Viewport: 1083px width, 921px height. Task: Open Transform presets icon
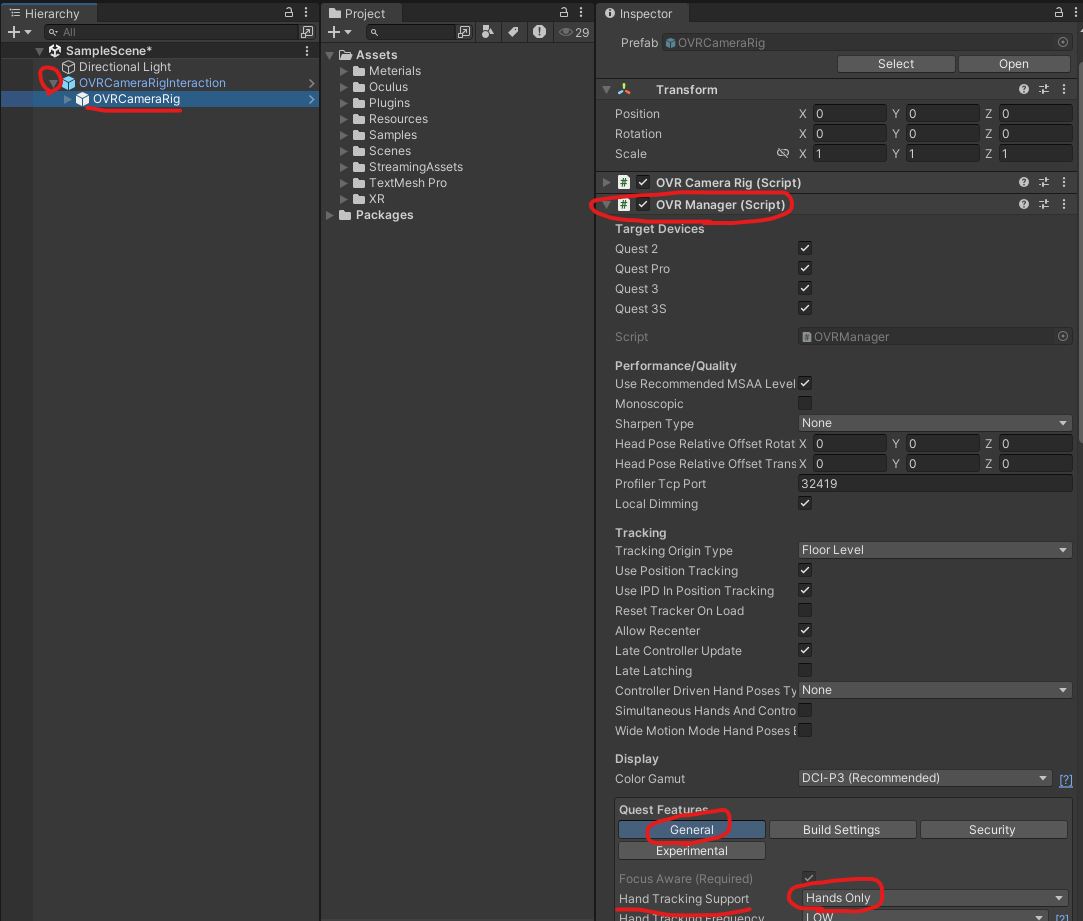[x=1044, y=89]
